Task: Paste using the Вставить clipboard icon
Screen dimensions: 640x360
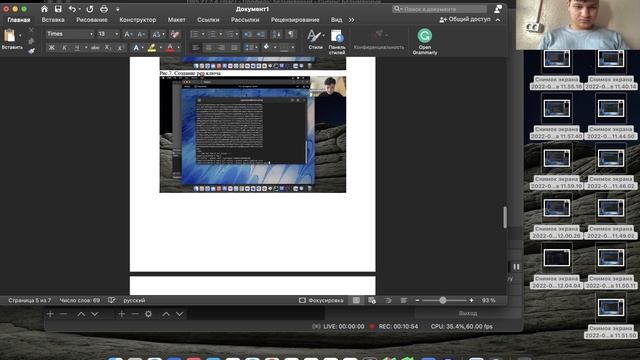Action: pyautogui.click(x=9, y=36)
